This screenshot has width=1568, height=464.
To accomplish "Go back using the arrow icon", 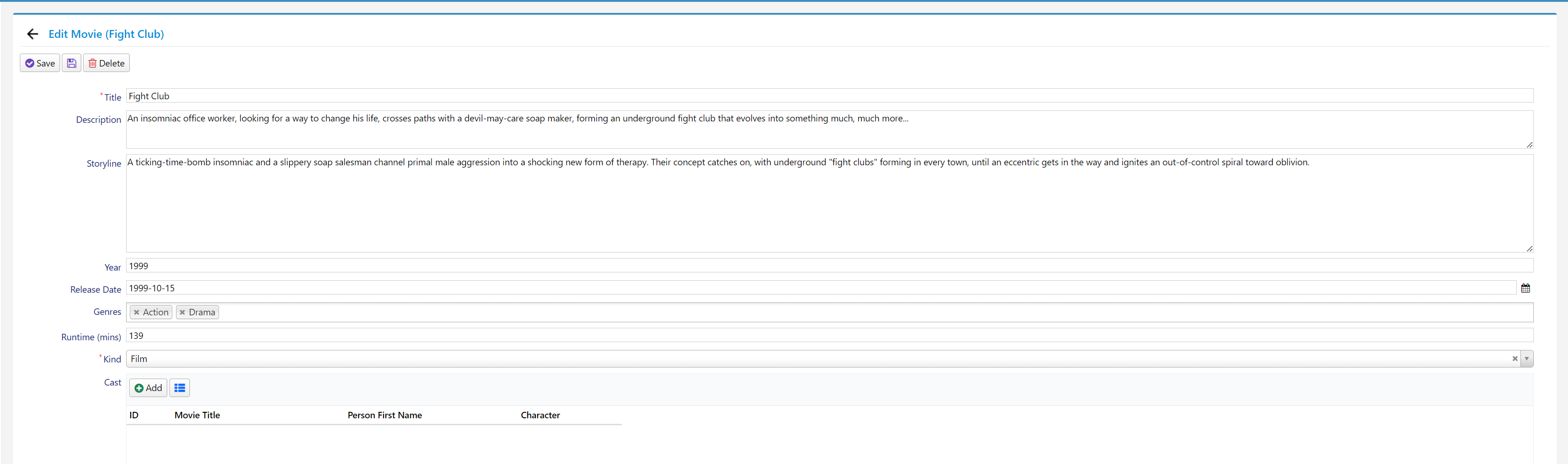I will (33, 34).
